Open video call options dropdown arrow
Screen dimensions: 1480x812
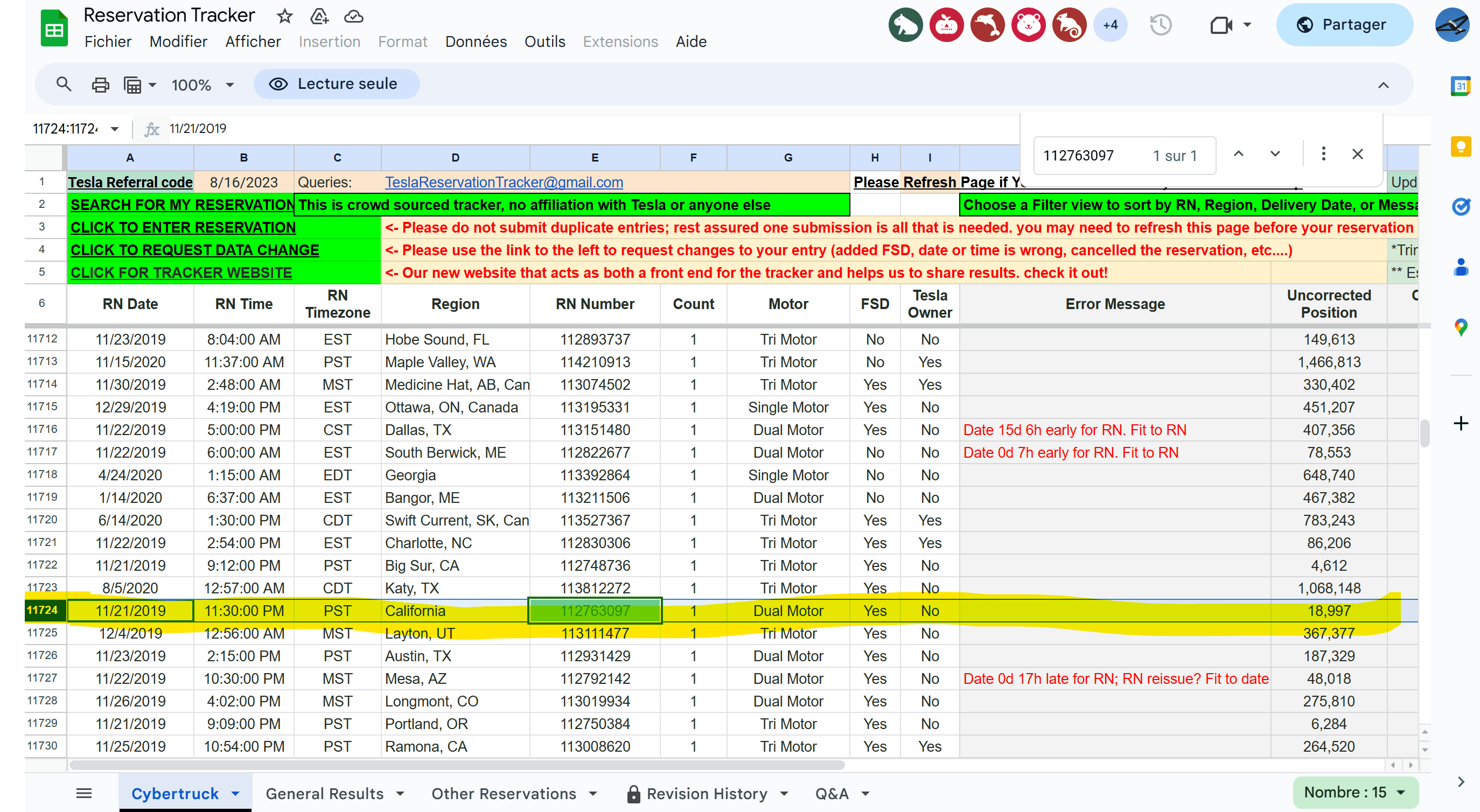point(1247,25)
